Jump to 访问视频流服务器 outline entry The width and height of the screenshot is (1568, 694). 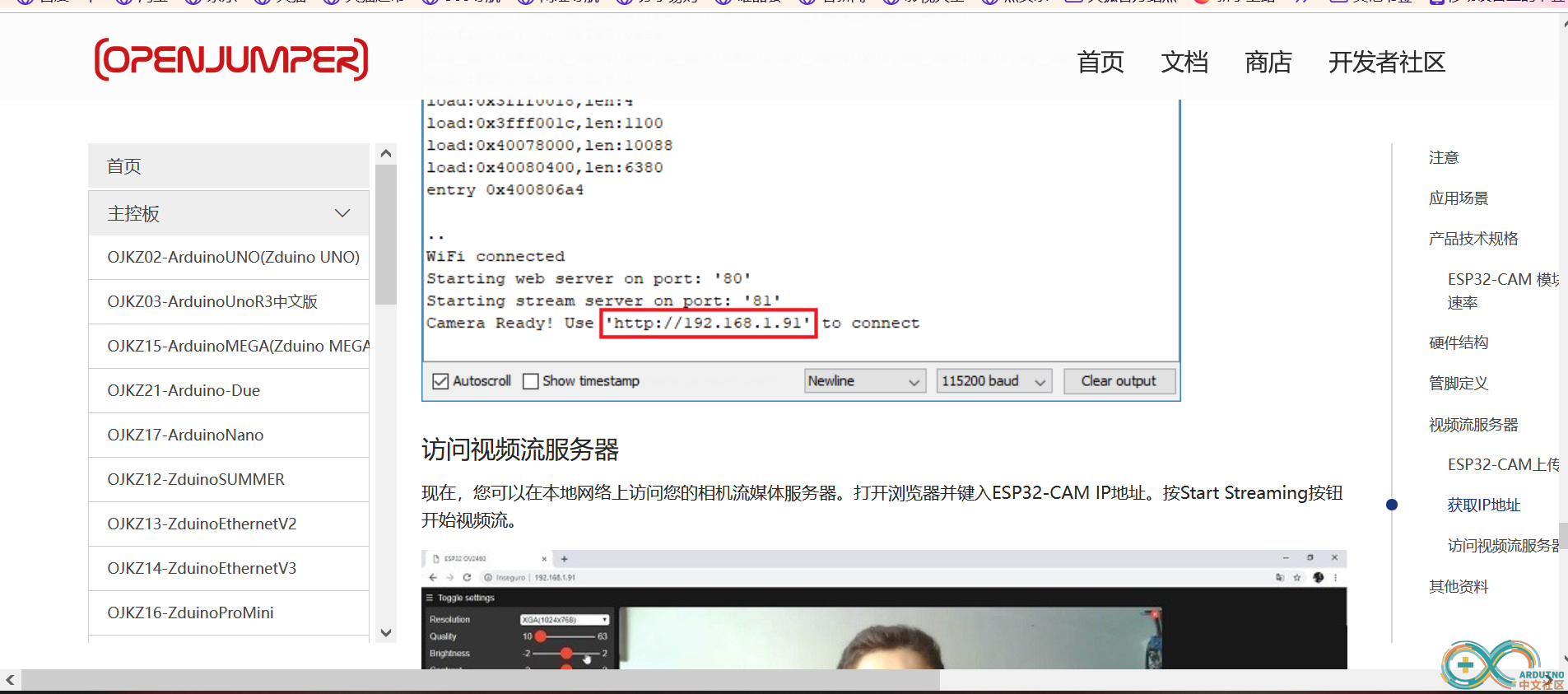point(1503,545)
